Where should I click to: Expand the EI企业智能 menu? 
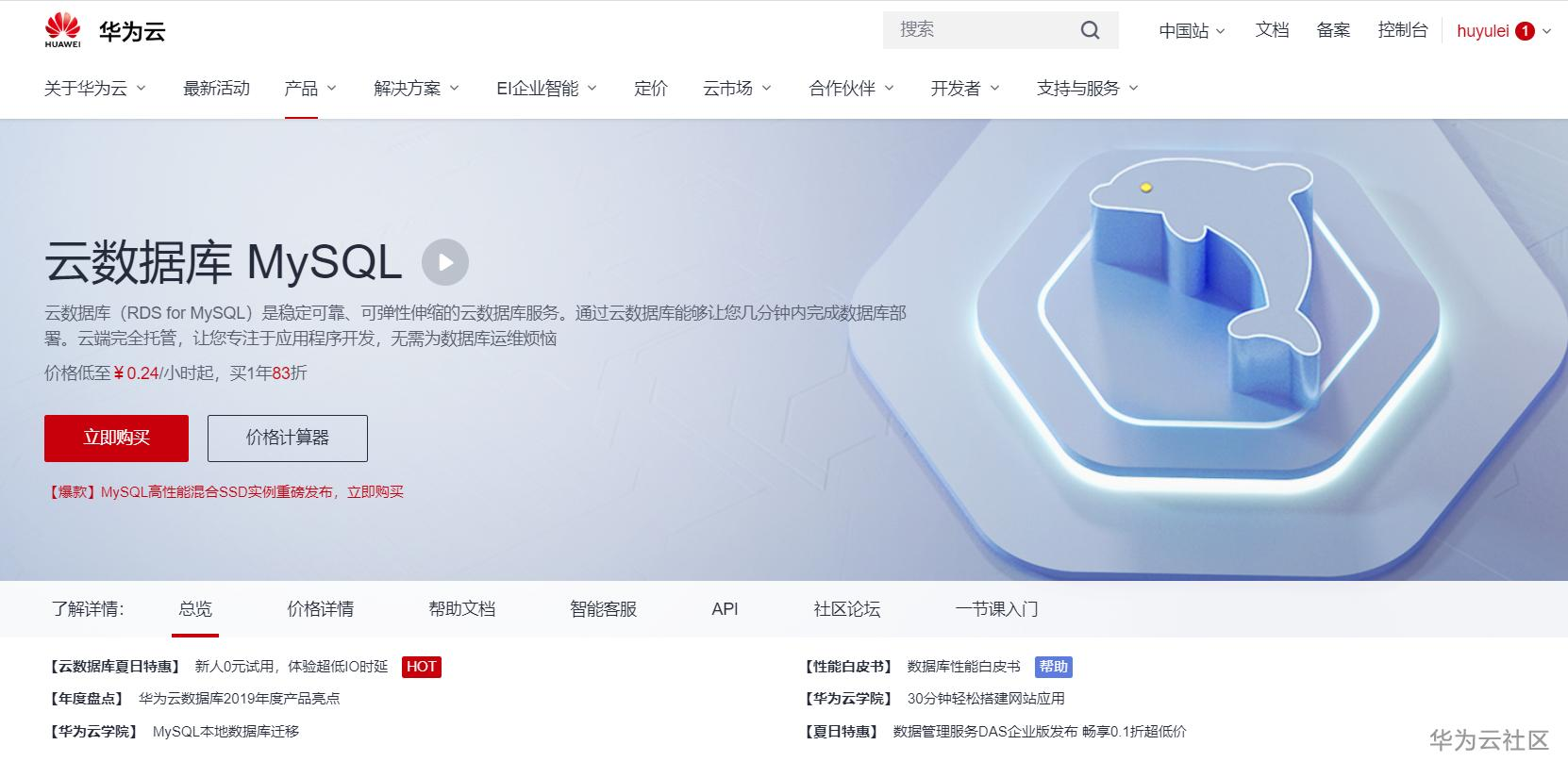546,89
